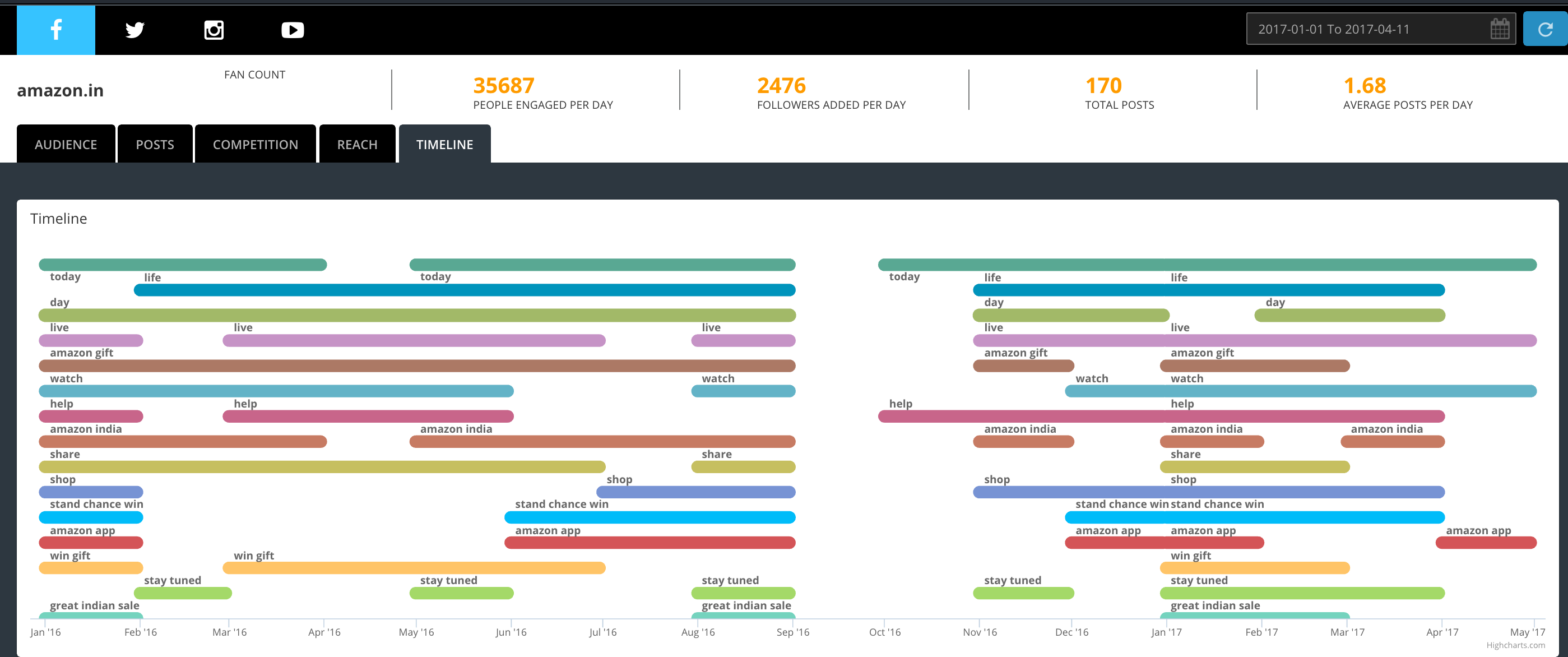The width and height of the screenshot is (1568, 657).
Task: Switch to Instagram analytics
Action: 214,29
